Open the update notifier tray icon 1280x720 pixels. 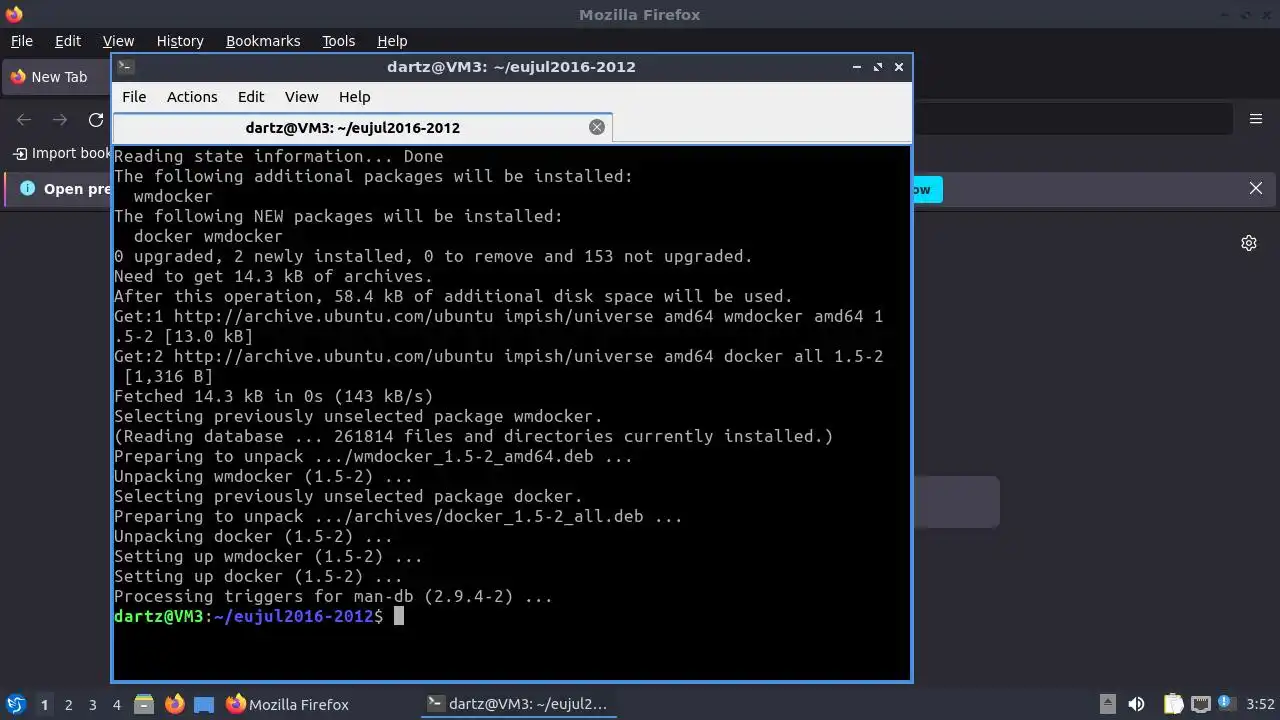1227,704
